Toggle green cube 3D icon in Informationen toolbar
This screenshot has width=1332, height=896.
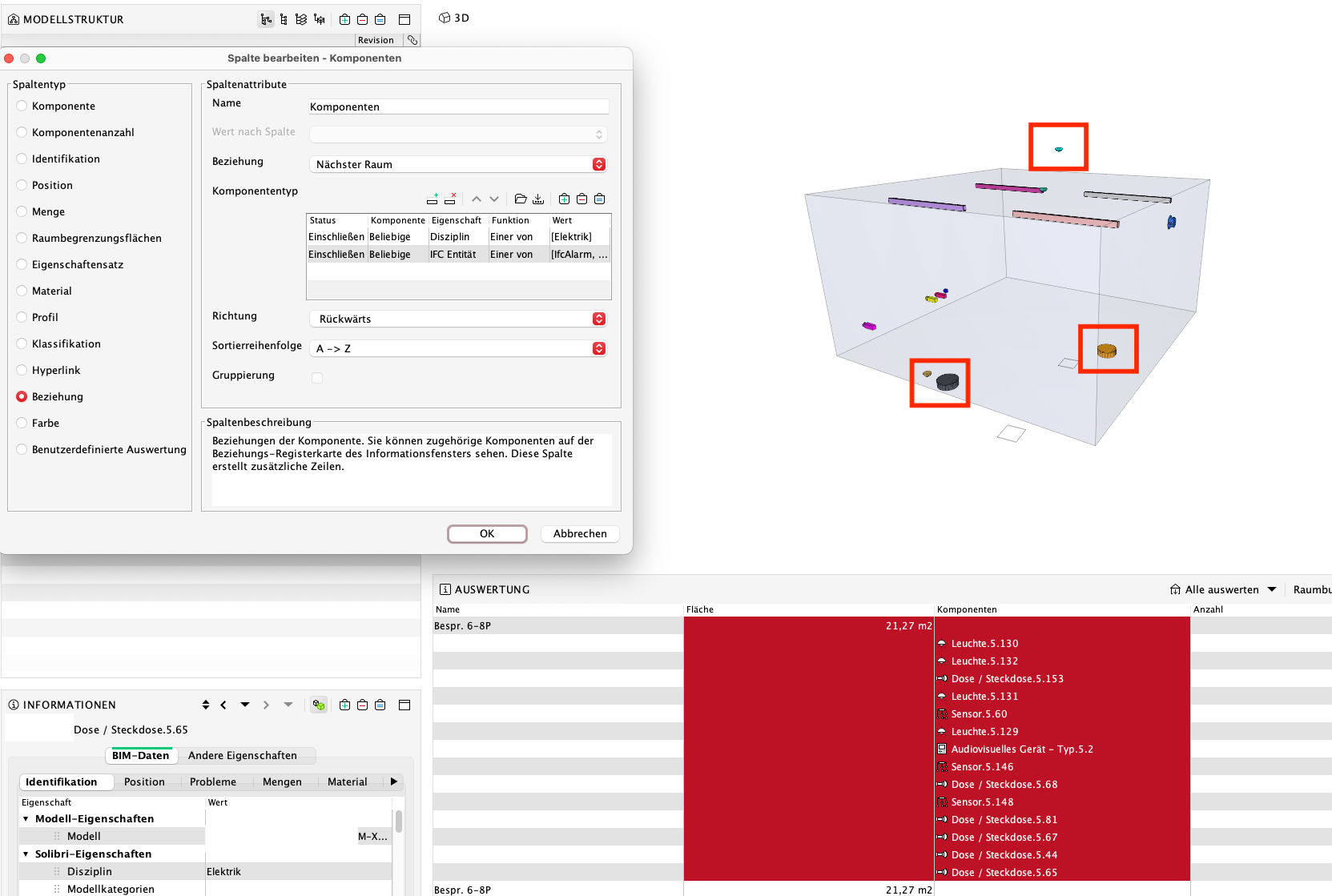coord(319,705)
